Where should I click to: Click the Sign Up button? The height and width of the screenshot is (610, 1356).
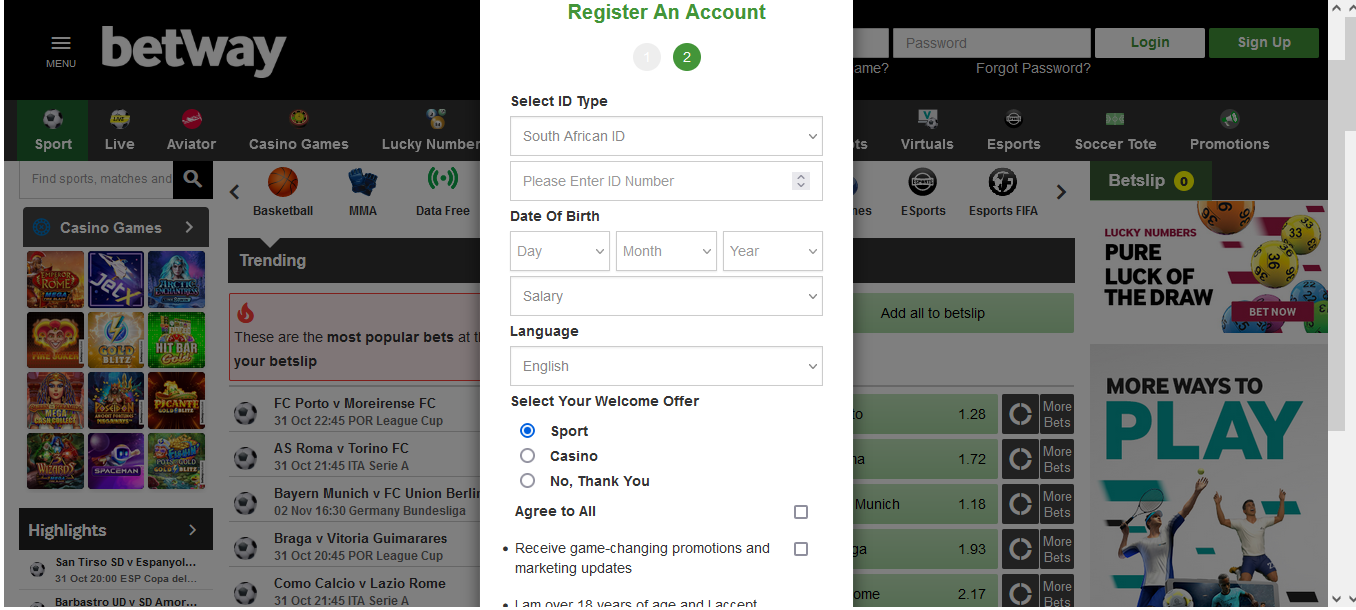[1263, 42]
